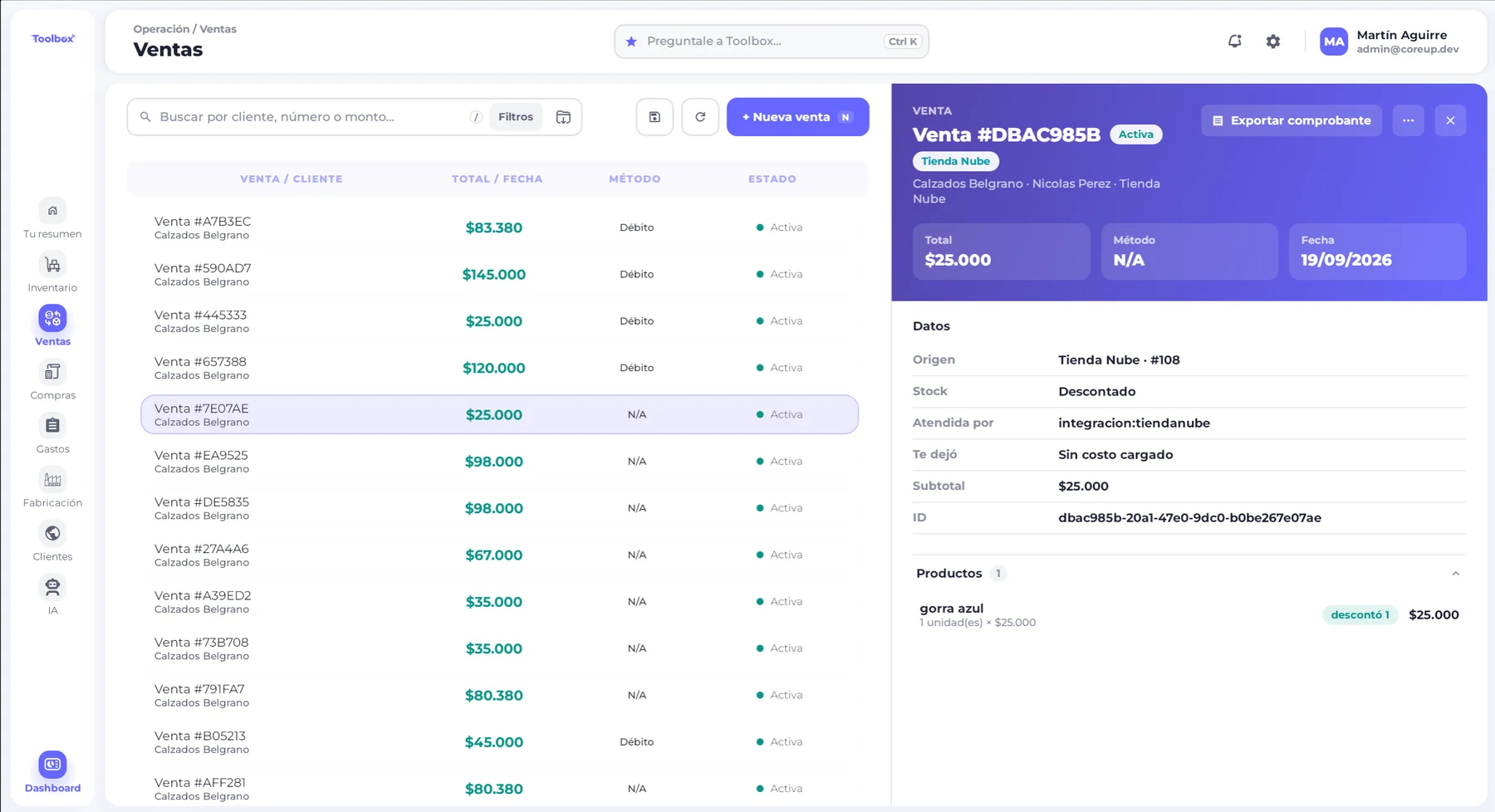This screenshot has width=1495, height=812.
Task: Open the Martín Aguirre account menu
Action: pyautogui.click(x=1390, y=42)
